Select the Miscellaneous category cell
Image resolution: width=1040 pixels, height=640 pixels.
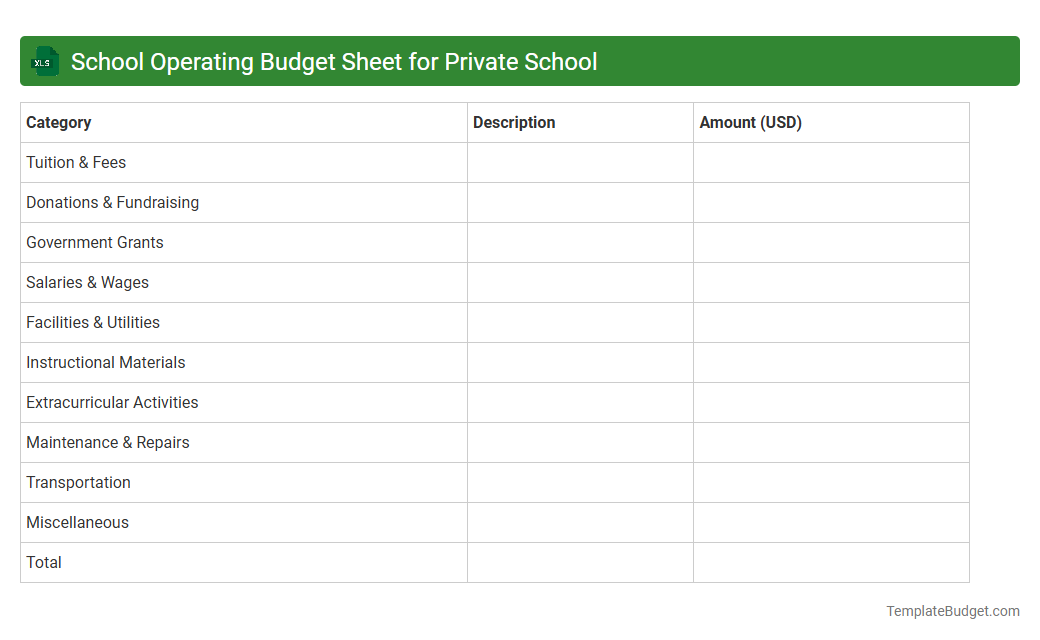pos(77,522)
